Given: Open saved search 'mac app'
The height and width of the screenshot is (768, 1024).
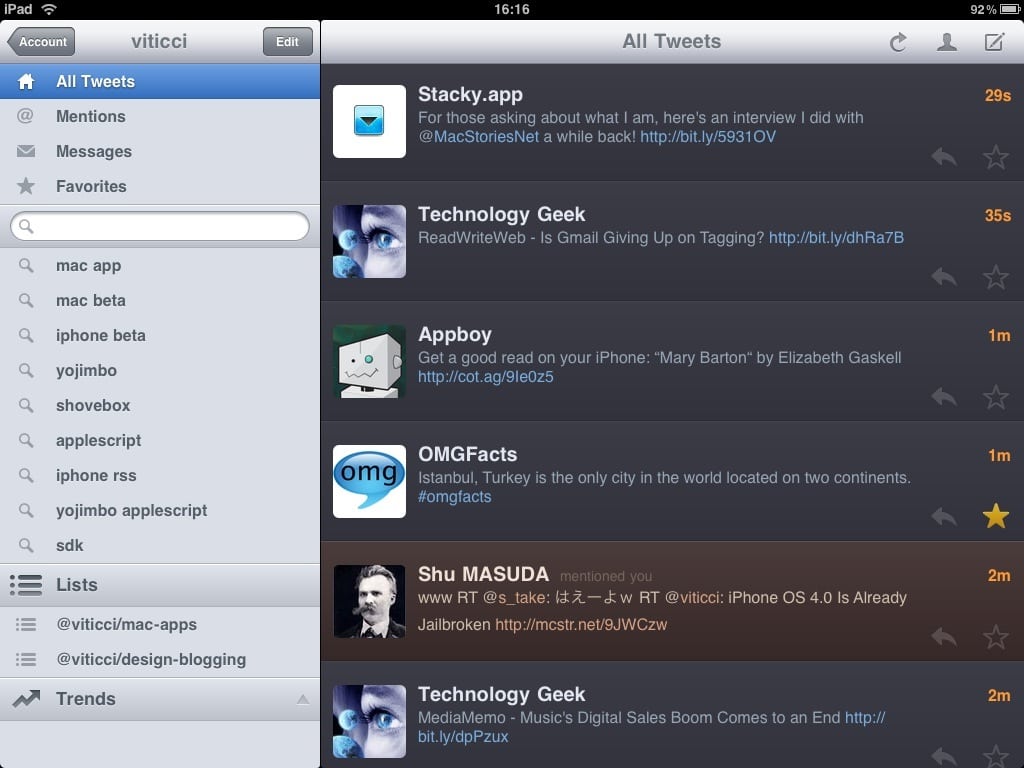Looking at the screenshot, I should tap(160, 266).
